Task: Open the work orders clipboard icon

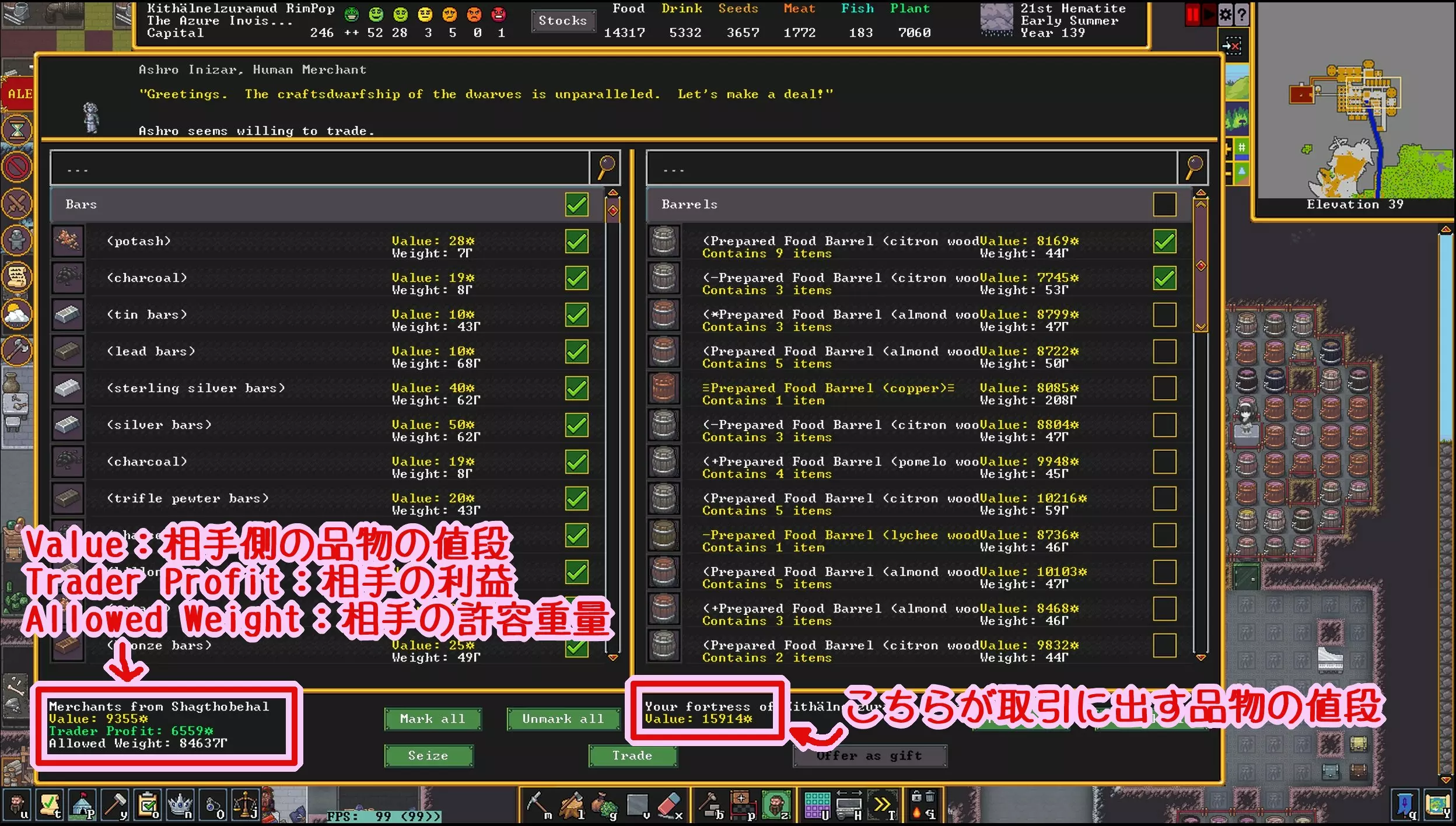Action: pyautogui.click(x=148, y=805)
